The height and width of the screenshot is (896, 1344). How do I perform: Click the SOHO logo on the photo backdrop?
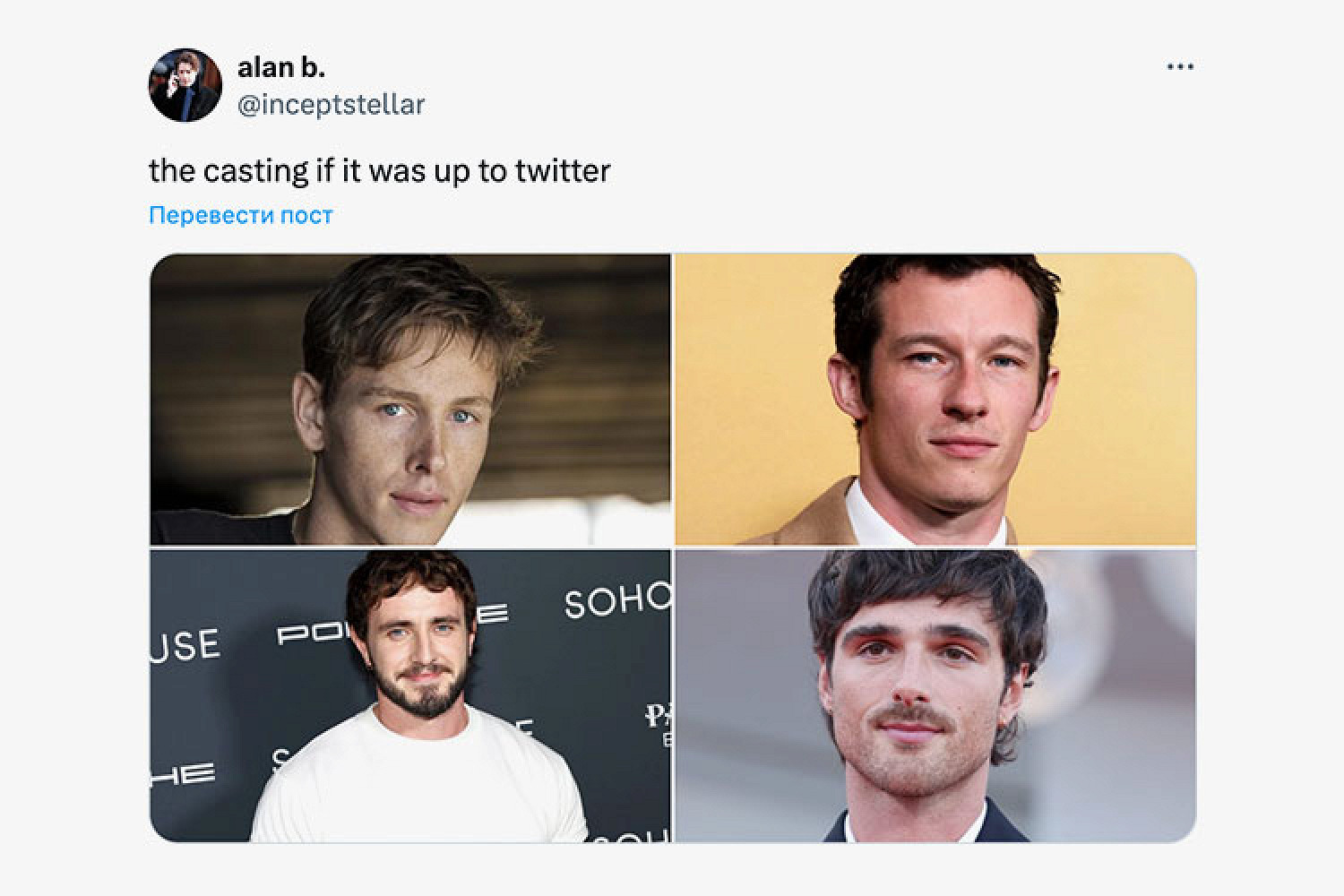(616, 602)
